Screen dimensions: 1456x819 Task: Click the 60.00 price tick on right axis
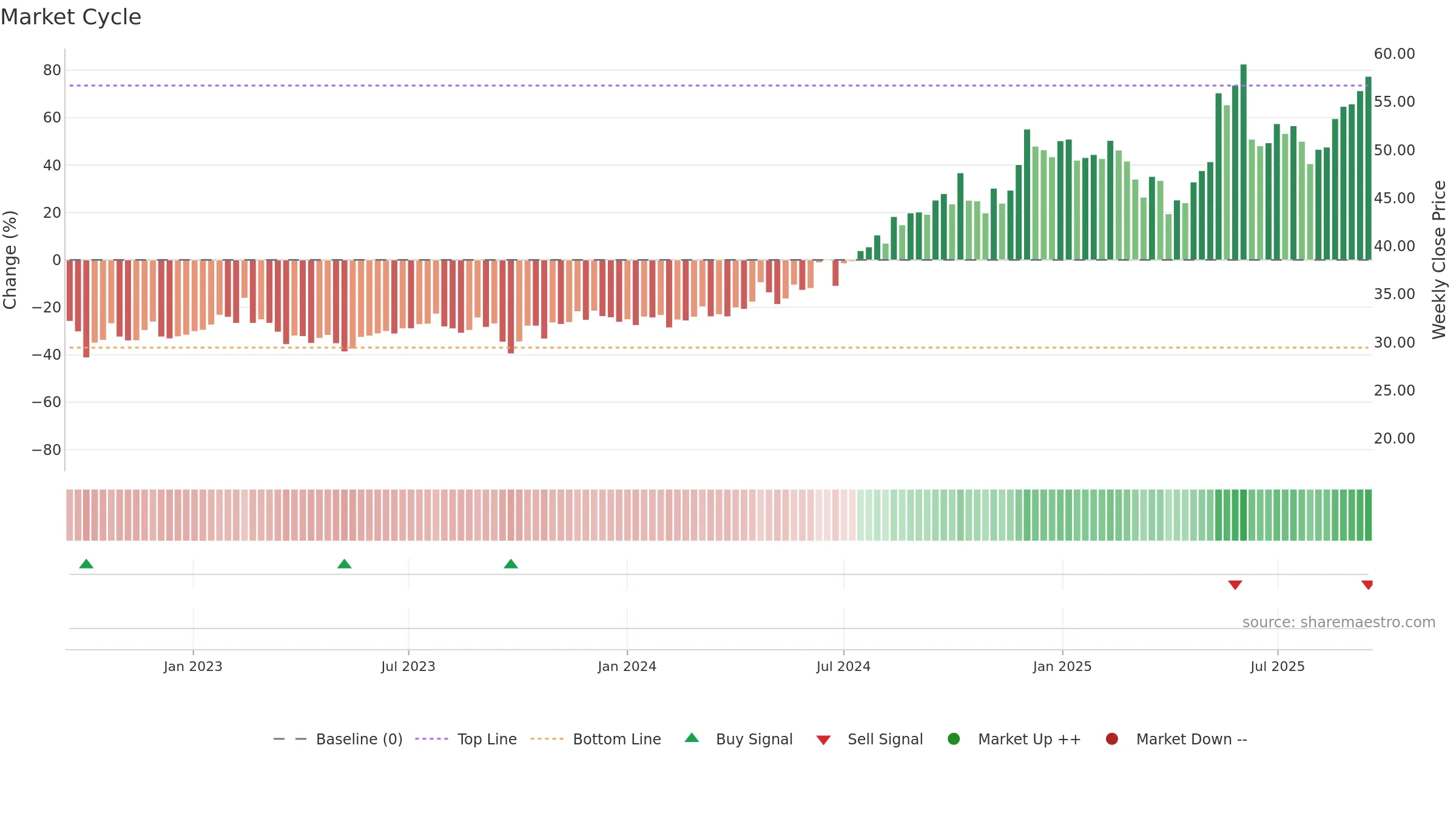[x=1394, y=54]
